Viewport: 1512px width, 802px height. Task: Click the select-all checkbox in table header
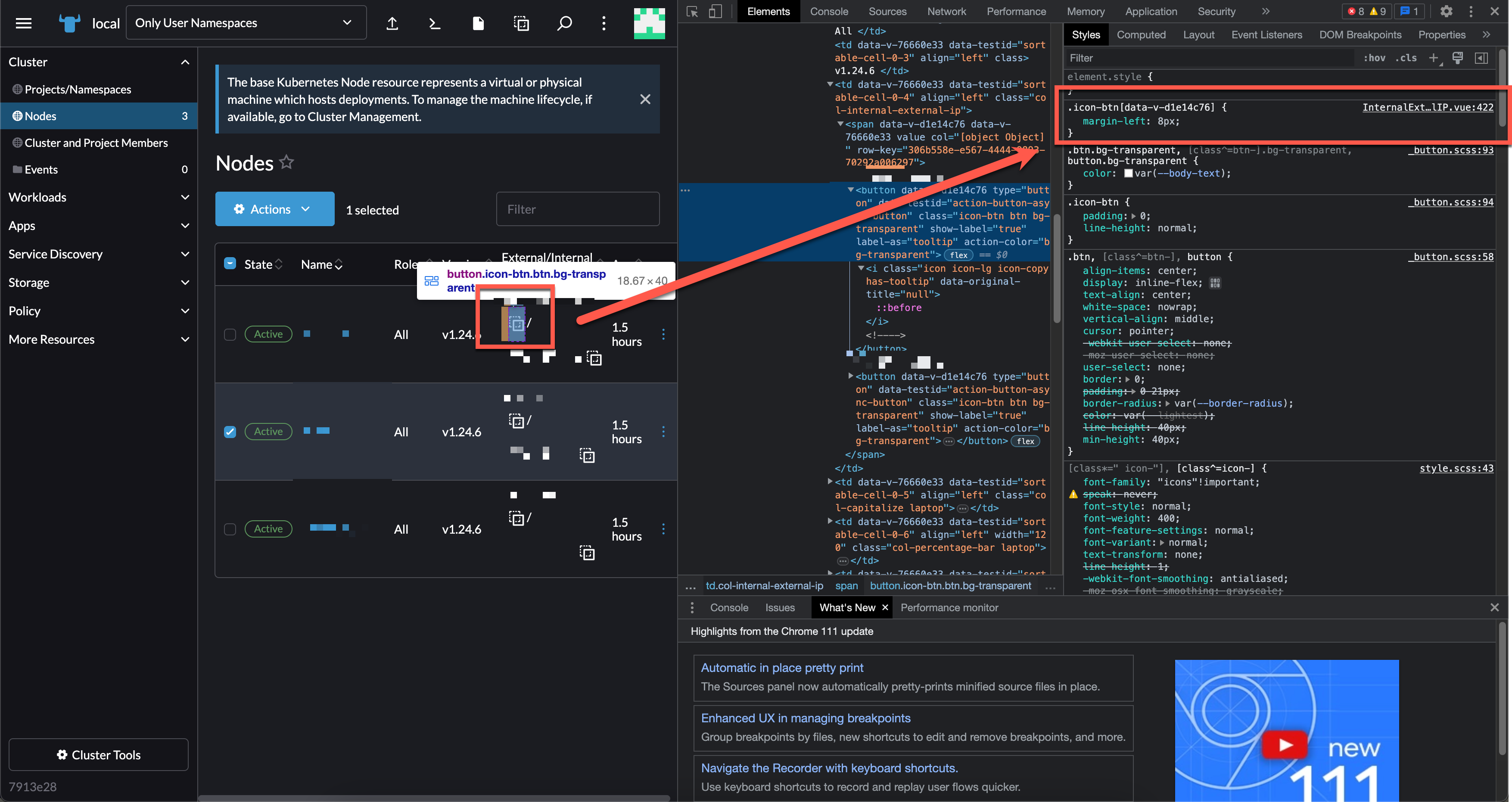[230, 264]
